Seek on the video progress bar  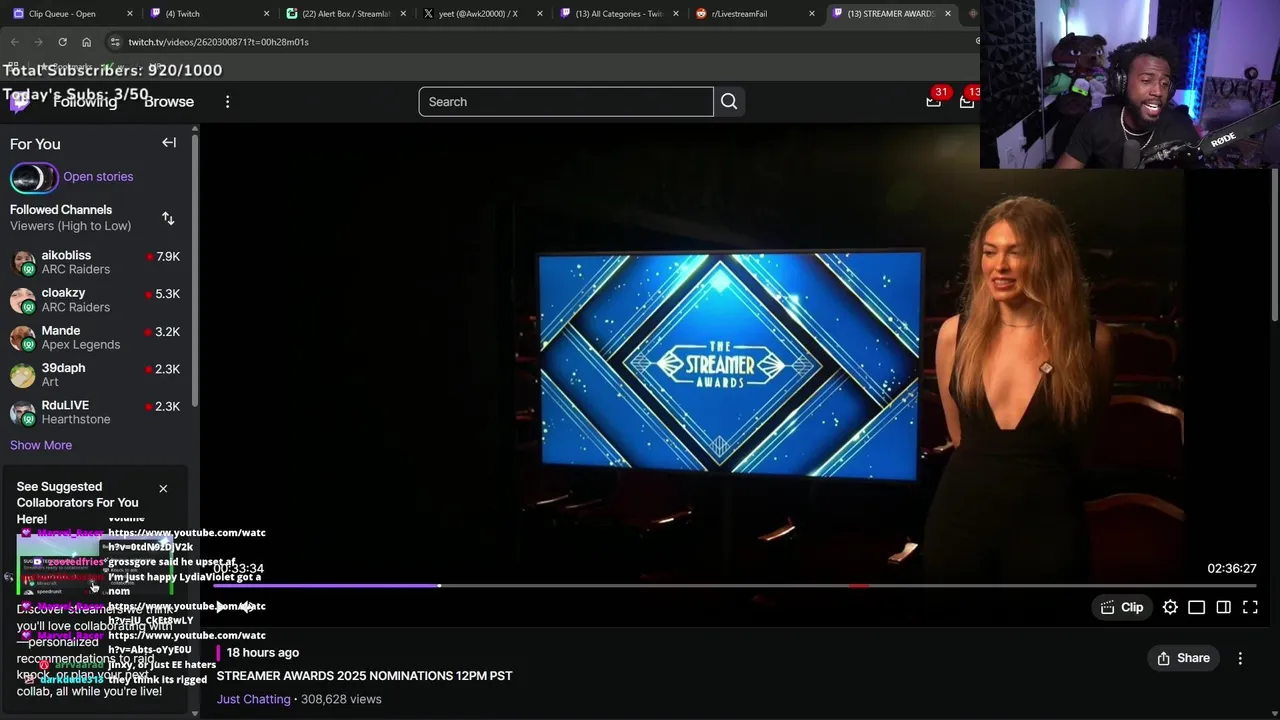(x=735, y=586)
